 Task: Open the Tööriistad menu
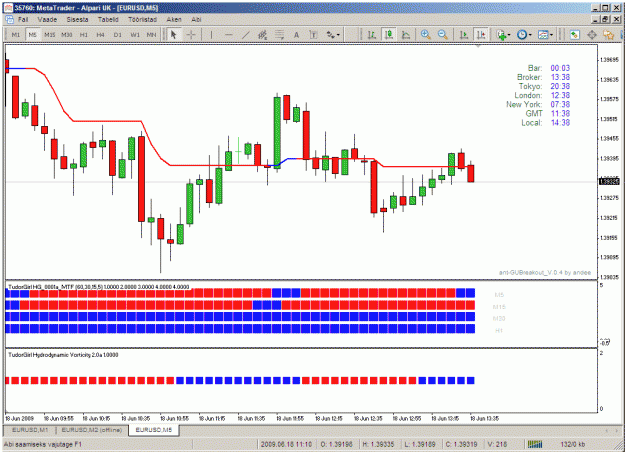143,19
